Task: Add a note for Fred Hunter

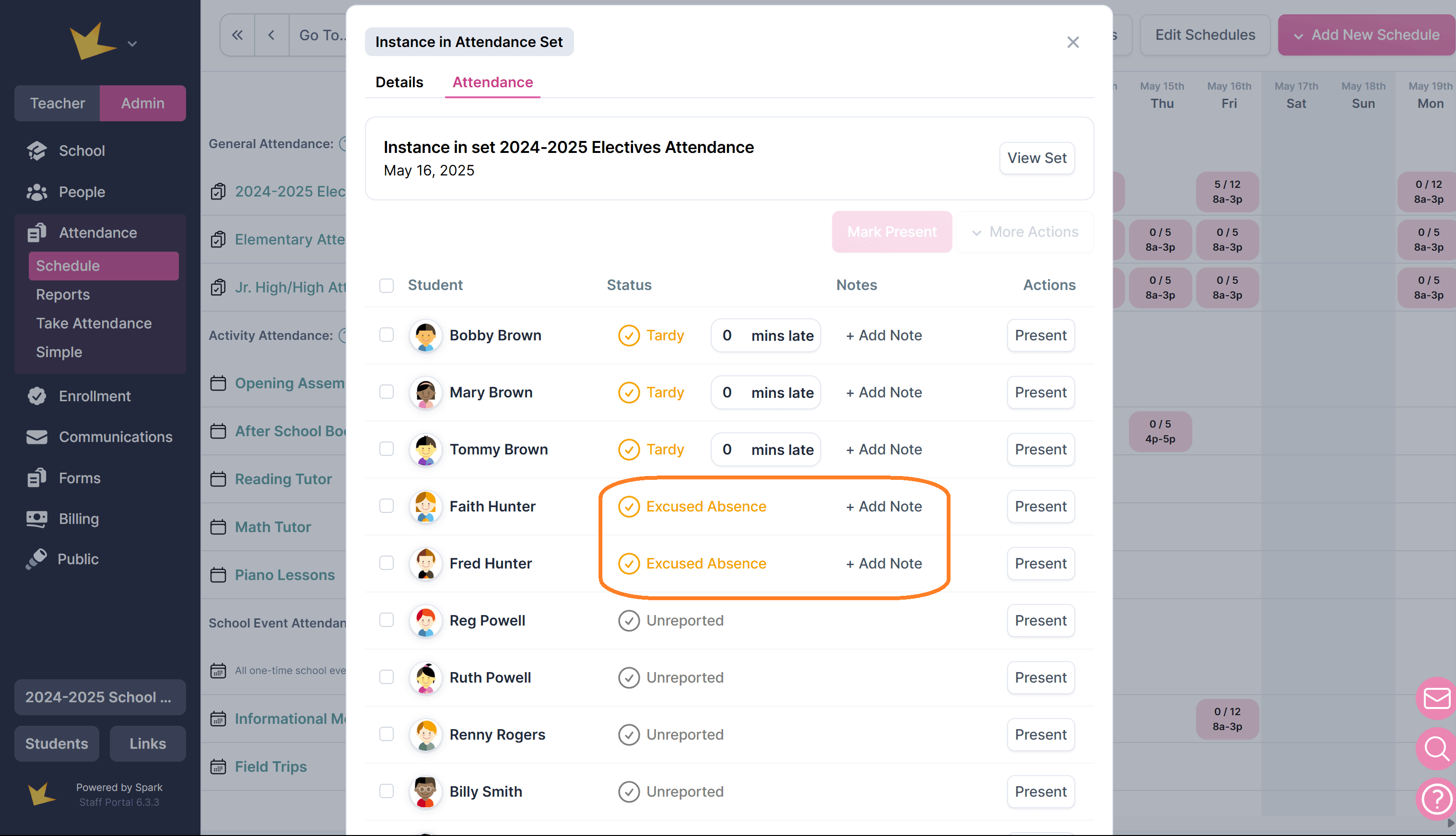Action: (884, 563)
